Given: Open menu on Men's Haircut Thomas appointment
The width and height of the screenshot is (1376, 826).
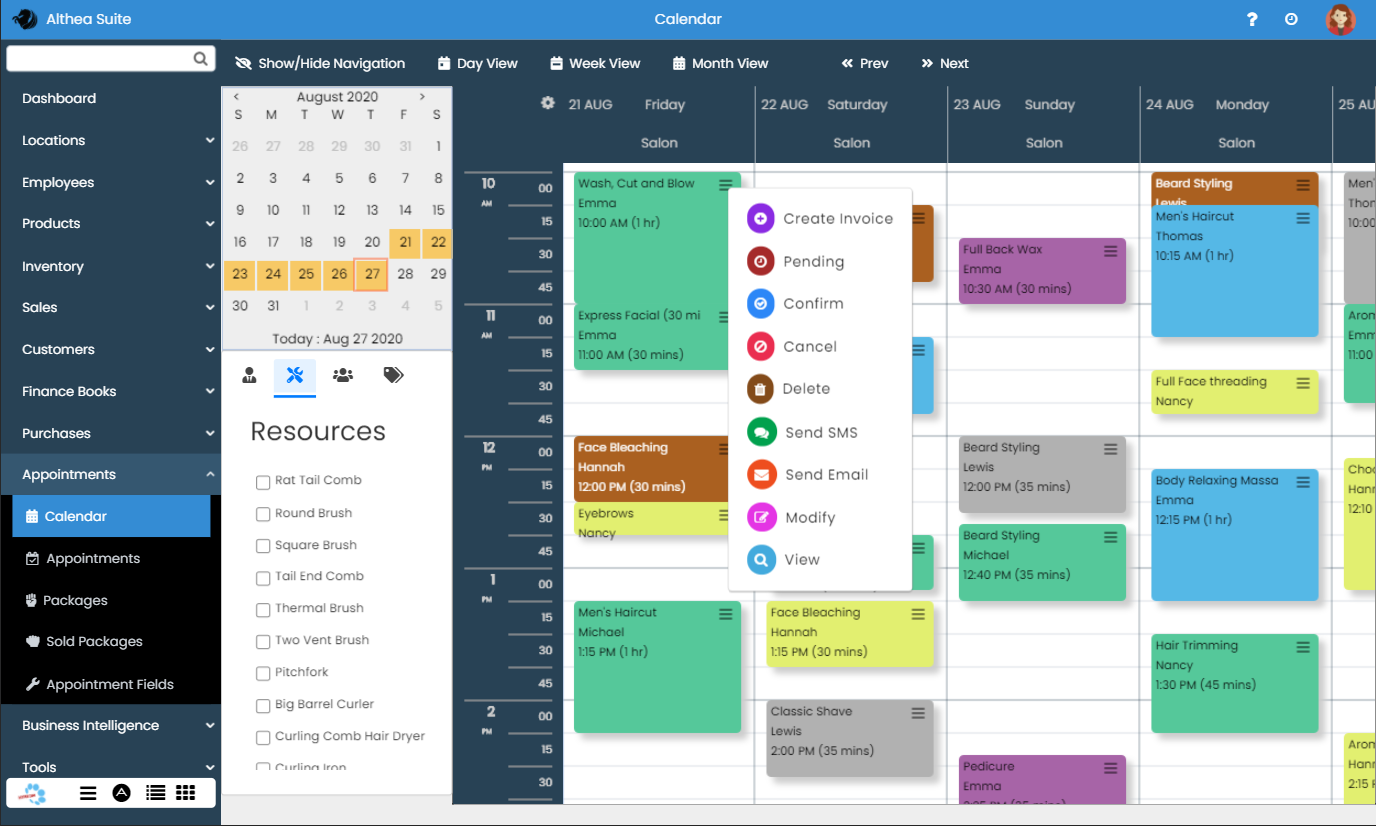Looking at the screenshot, I should (x=1303, y=218).
